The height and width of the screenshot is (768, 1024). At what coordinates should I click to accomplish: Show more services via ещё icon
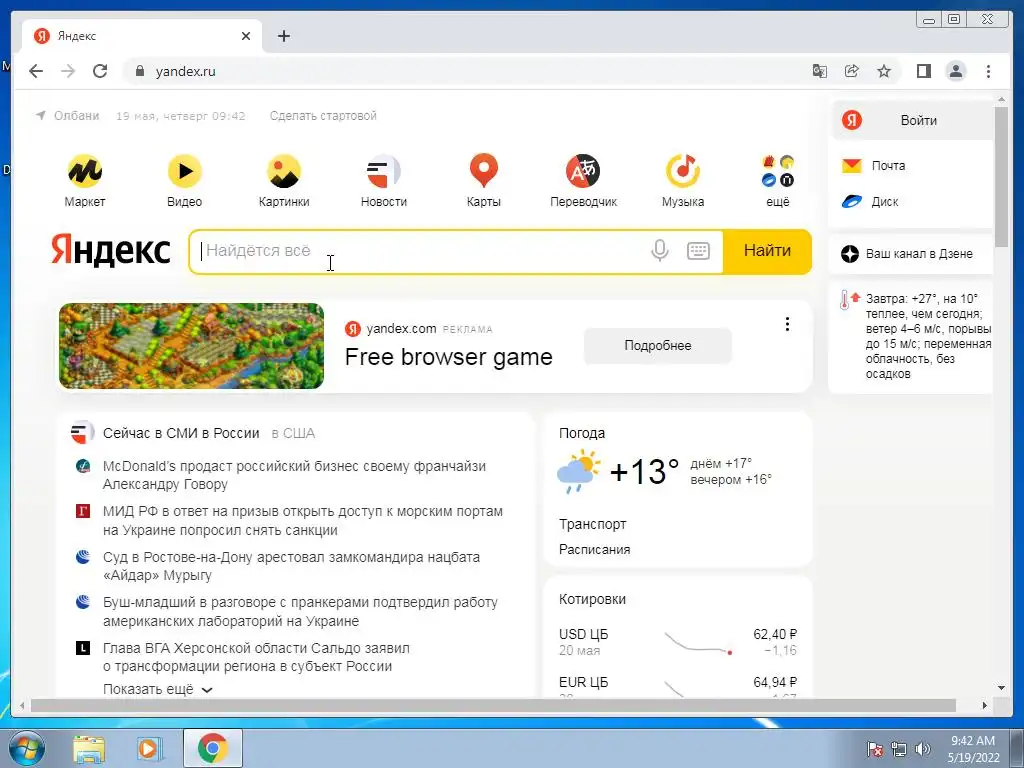click(778, 171)
